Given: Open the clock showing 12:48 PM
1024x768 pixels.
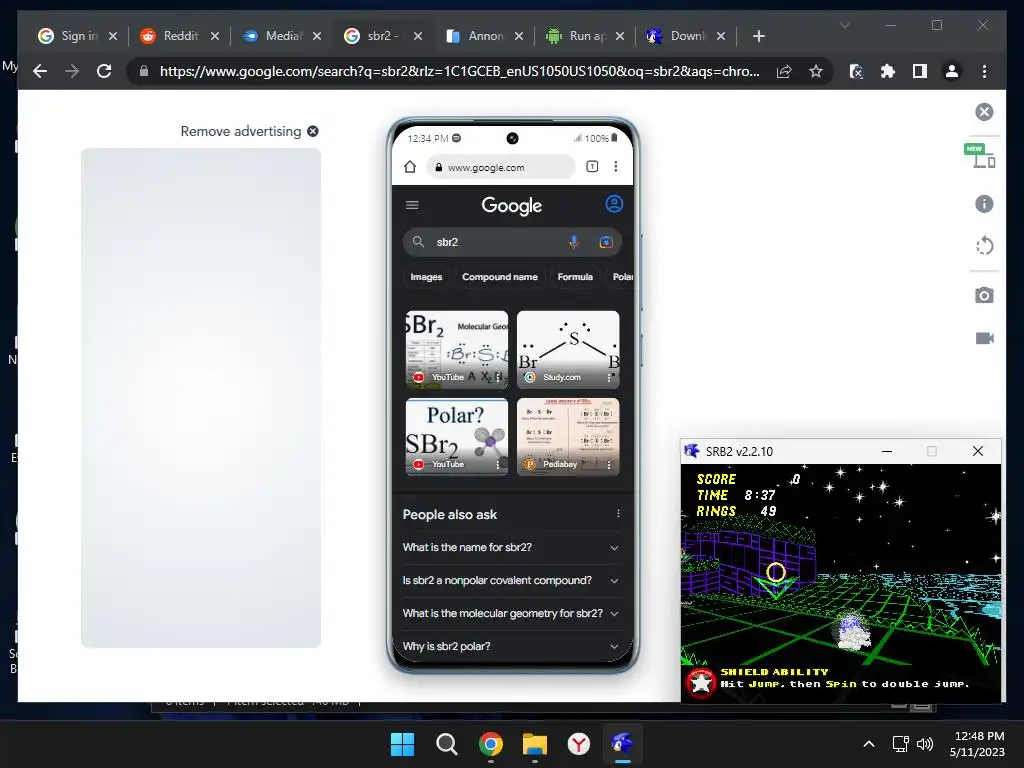Looking at the screenshot, I should [x=977, y=744].
